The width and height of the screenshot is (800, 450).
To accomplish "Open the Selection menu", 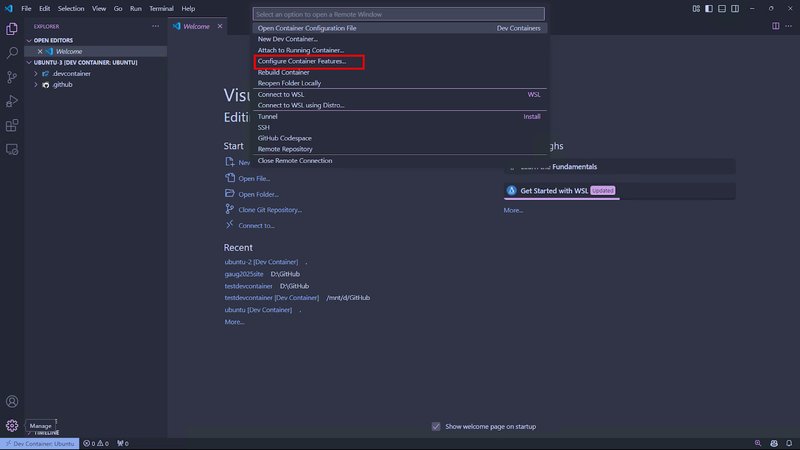I will (71, 9).
